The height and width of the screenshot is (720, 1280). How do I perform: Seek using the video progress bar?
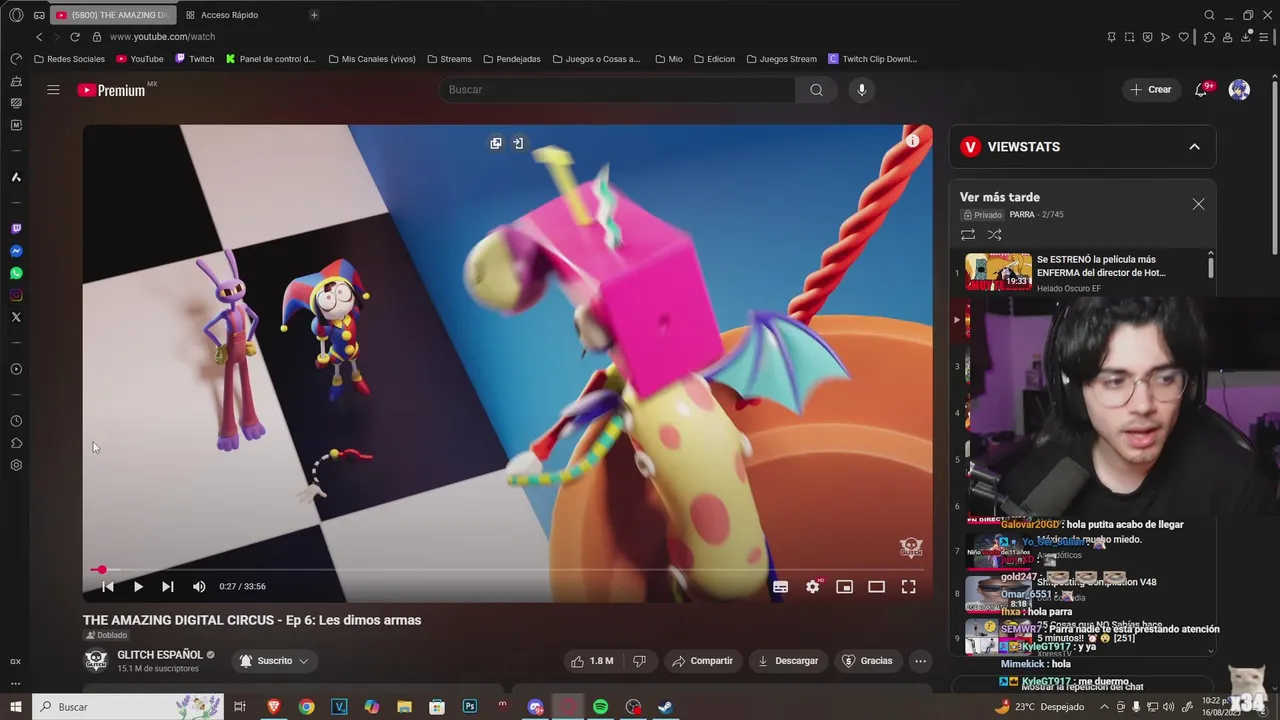point(507,570)
